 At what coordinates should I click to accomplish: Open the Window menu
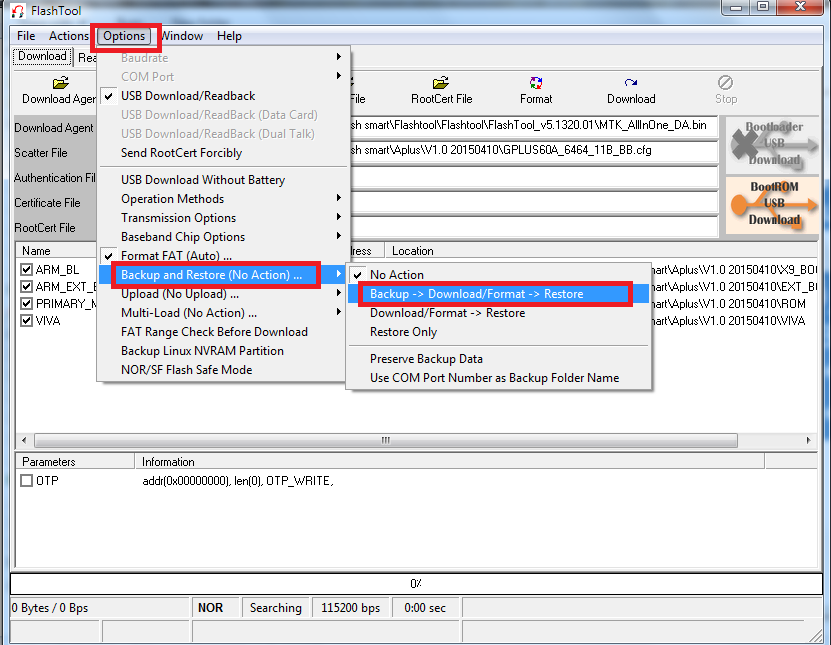click(181, 36)
